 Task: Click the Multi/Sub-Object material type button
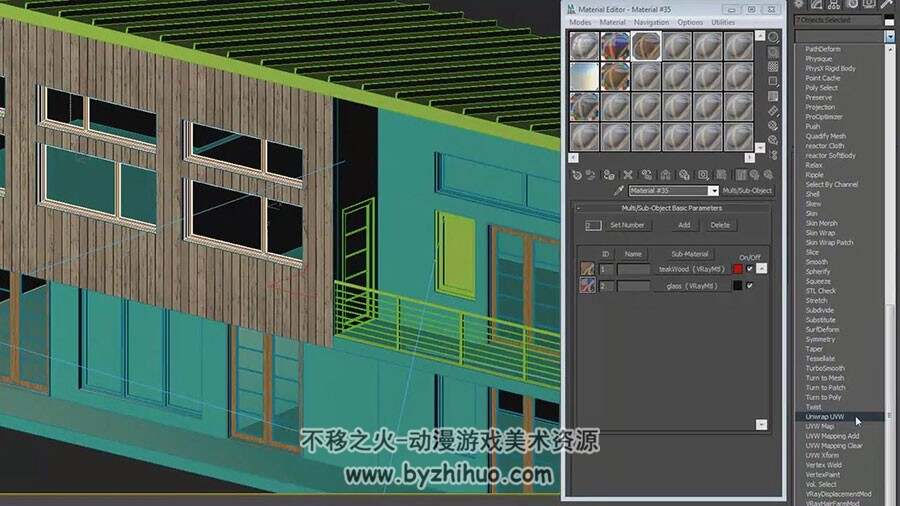click(x=747, y=190)
